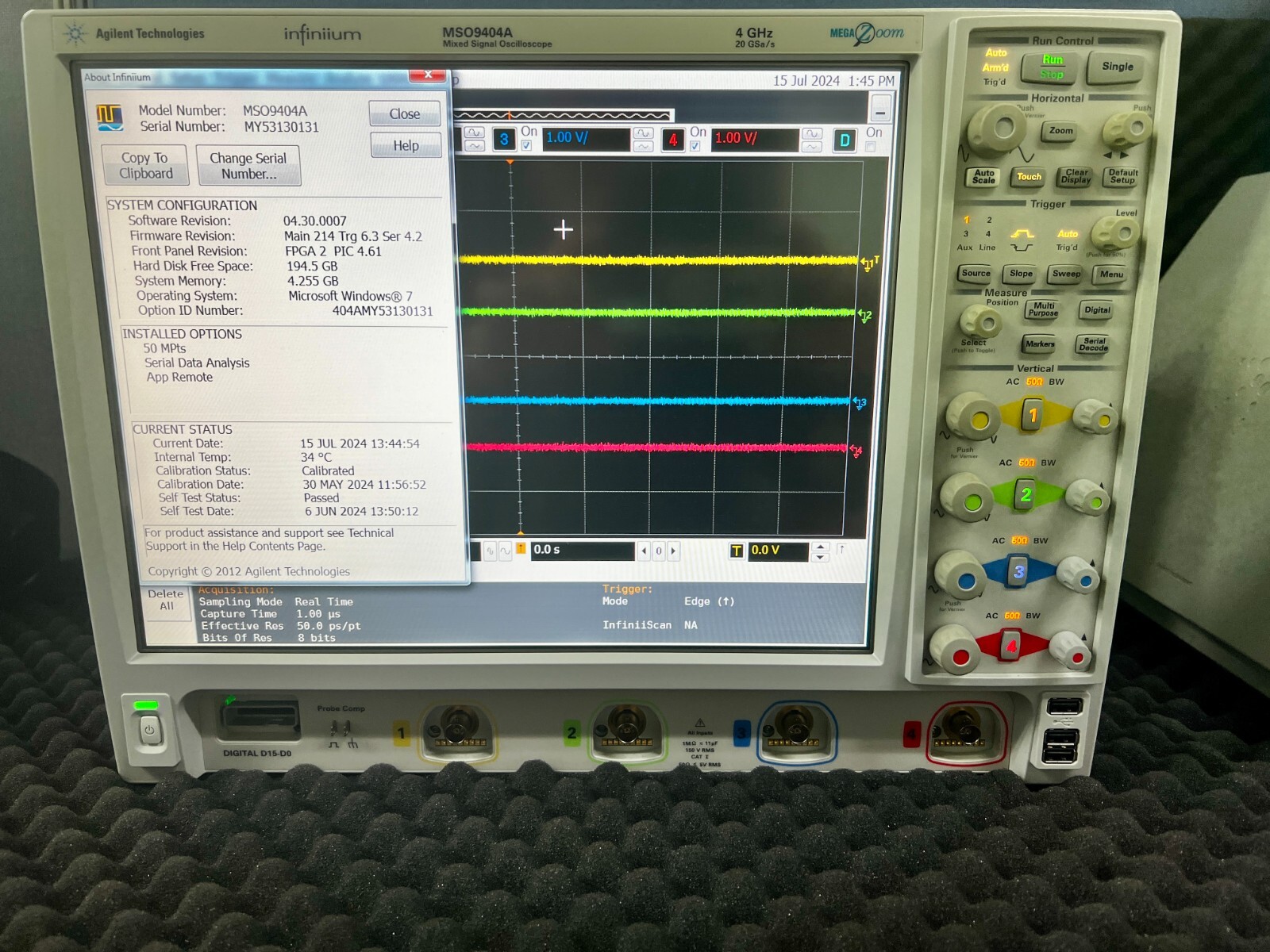Viewport: 1270px width, 952px height.
Task: Close the About Infiniium dialog with Close
Action: (x=405, y=114)
